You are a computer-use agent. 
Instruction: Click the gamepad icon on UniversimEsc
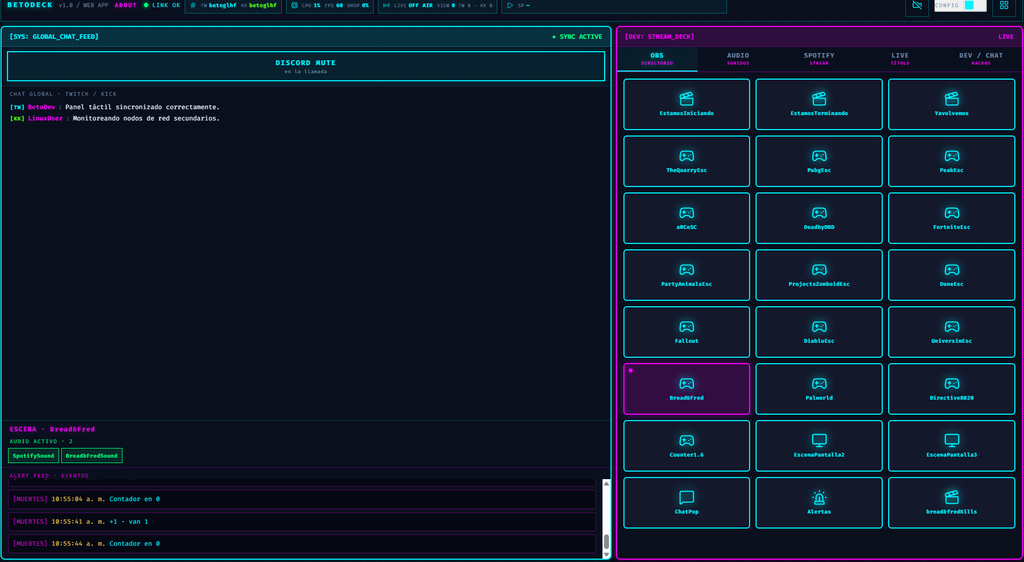(x=952, y=326)
